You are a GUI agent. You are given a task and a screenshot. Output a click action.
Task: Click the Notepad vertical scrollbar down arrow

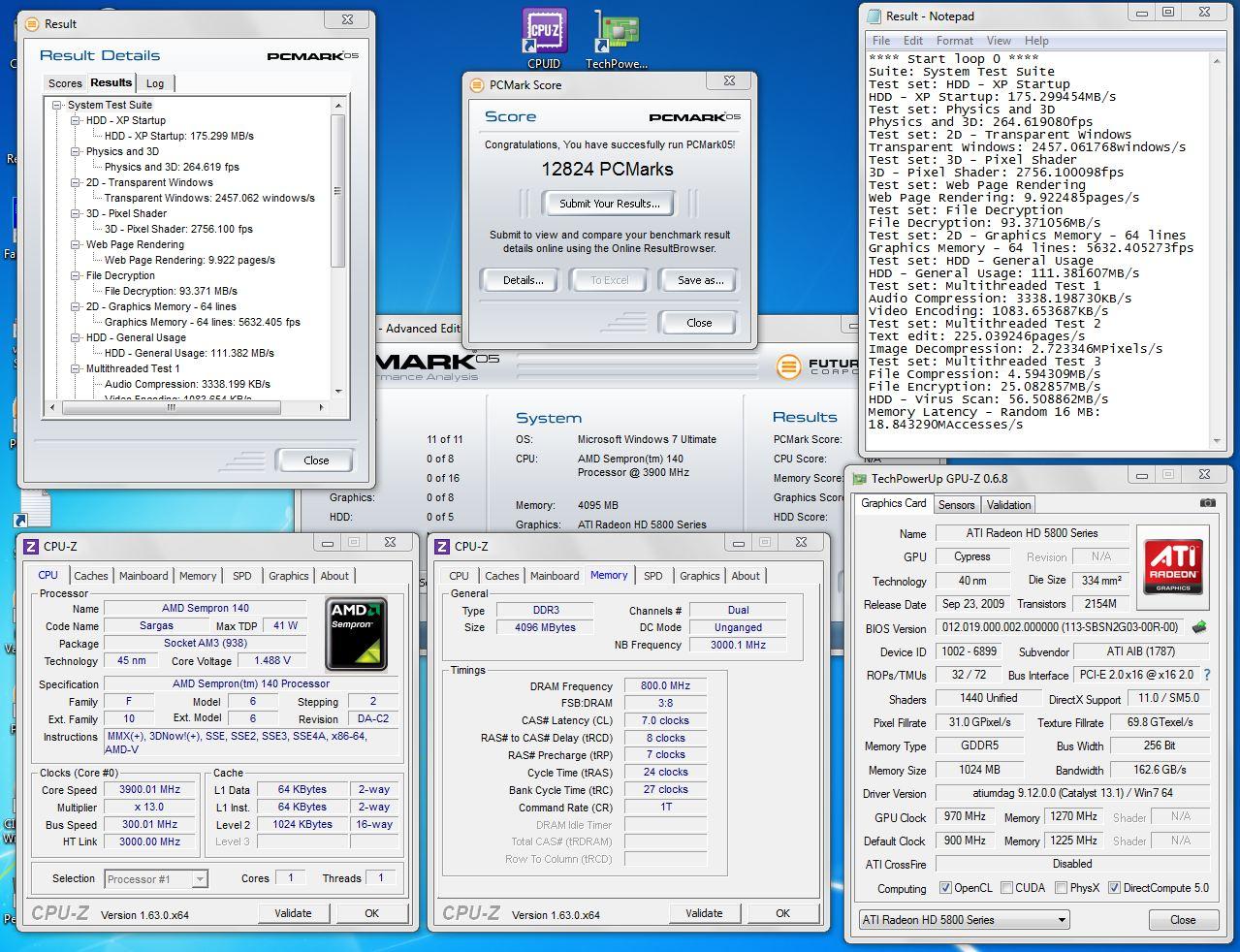point(1218,441)
